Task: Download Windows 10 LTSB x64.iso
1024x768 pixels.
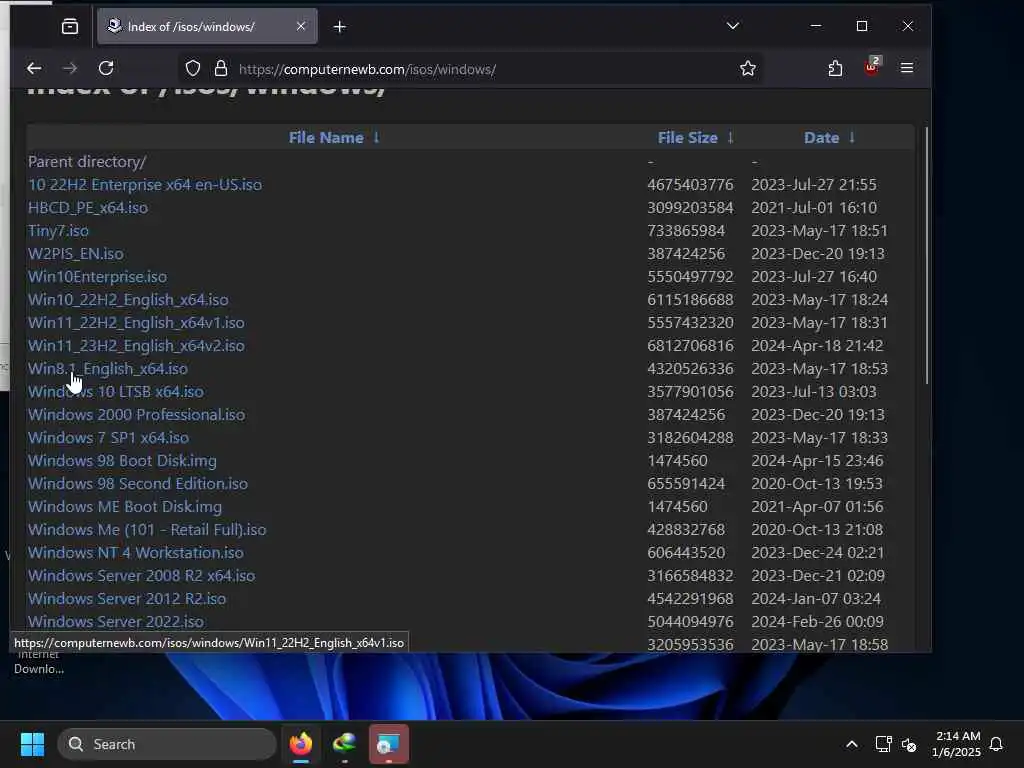Action: click(x=116, y=392)
